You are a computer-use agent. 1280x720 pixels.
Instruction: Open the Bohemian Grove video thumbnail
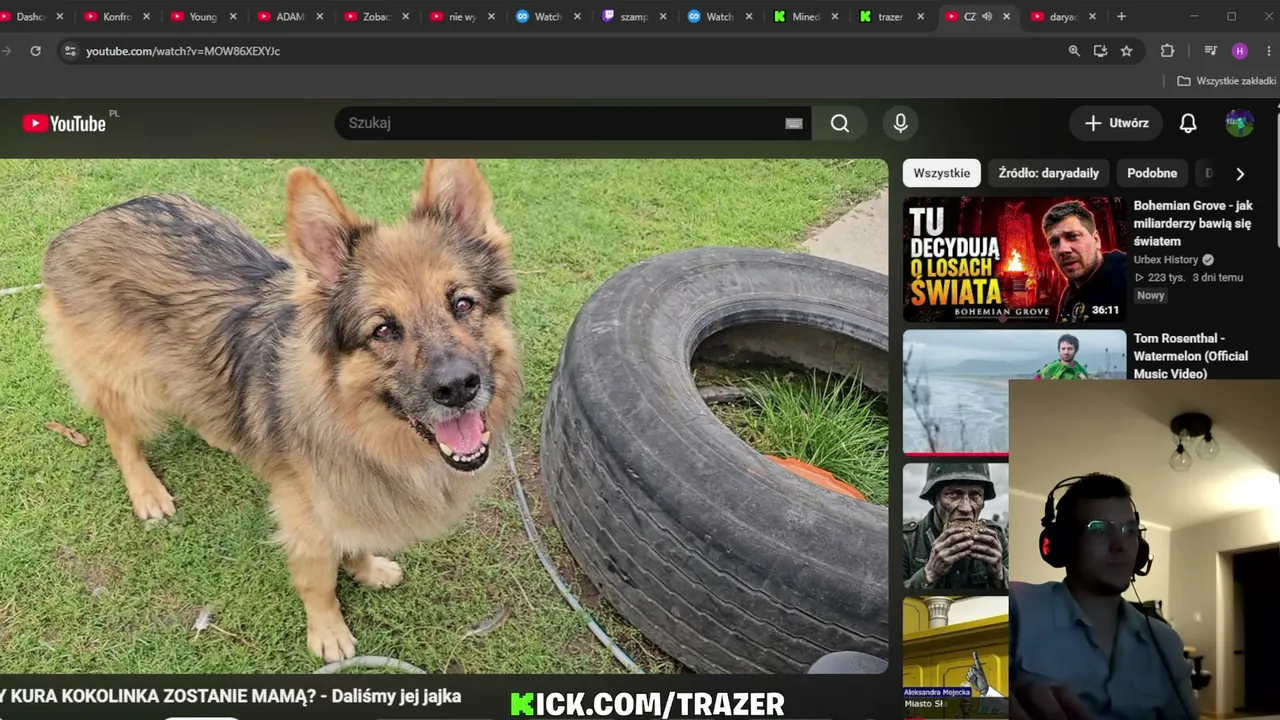1014,260
